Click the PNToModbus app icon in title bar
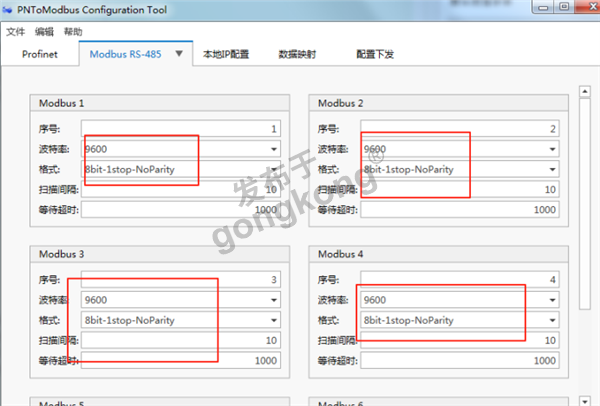Screen dimensions: 600x406 [7, 10]
